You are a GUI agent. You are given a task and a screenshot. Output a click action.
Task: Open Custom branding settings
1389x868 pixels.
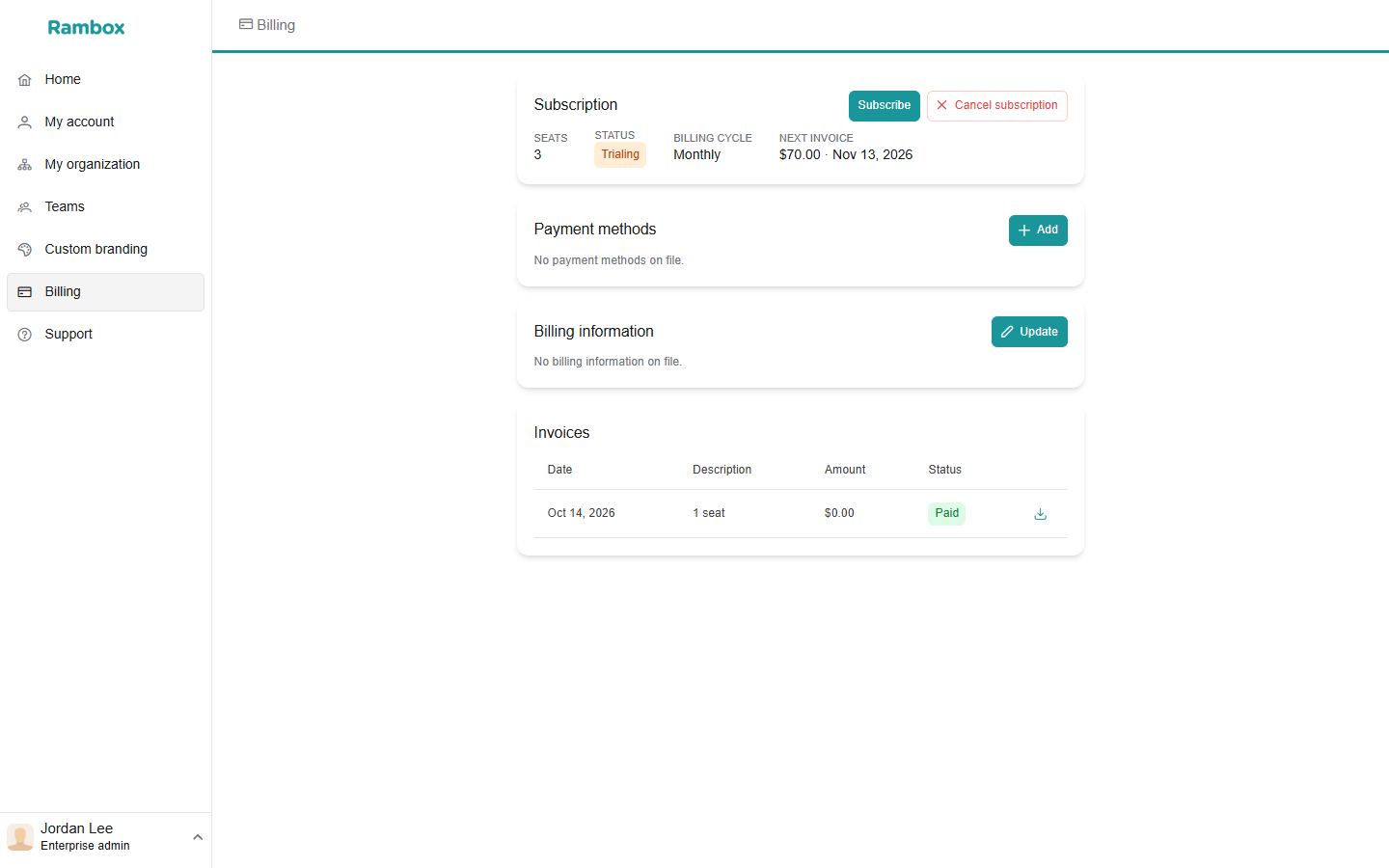[106, 250]
